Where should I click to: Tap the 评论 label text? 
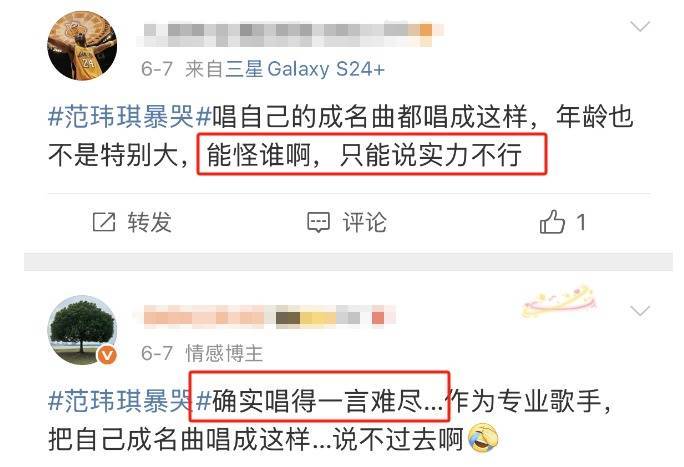[364, 222]
